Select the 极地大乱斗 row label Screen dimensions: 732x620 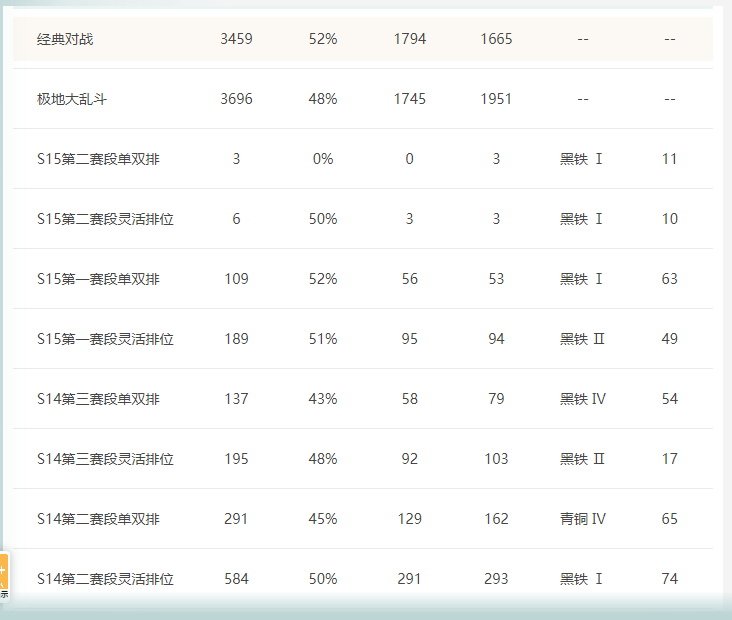coord(72,99)
